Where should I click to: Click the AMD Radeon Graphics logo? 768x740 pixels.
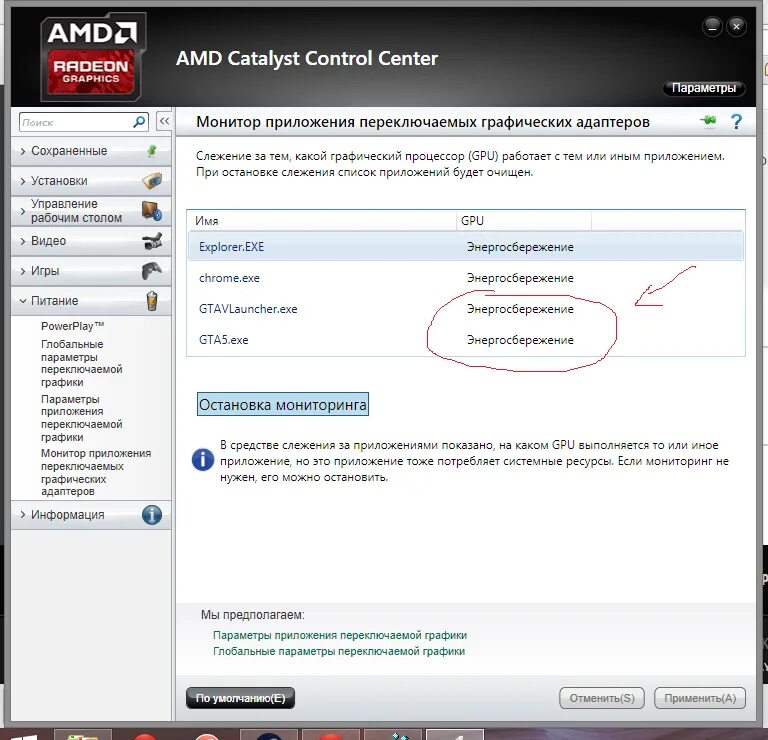[x=92, y=57]
